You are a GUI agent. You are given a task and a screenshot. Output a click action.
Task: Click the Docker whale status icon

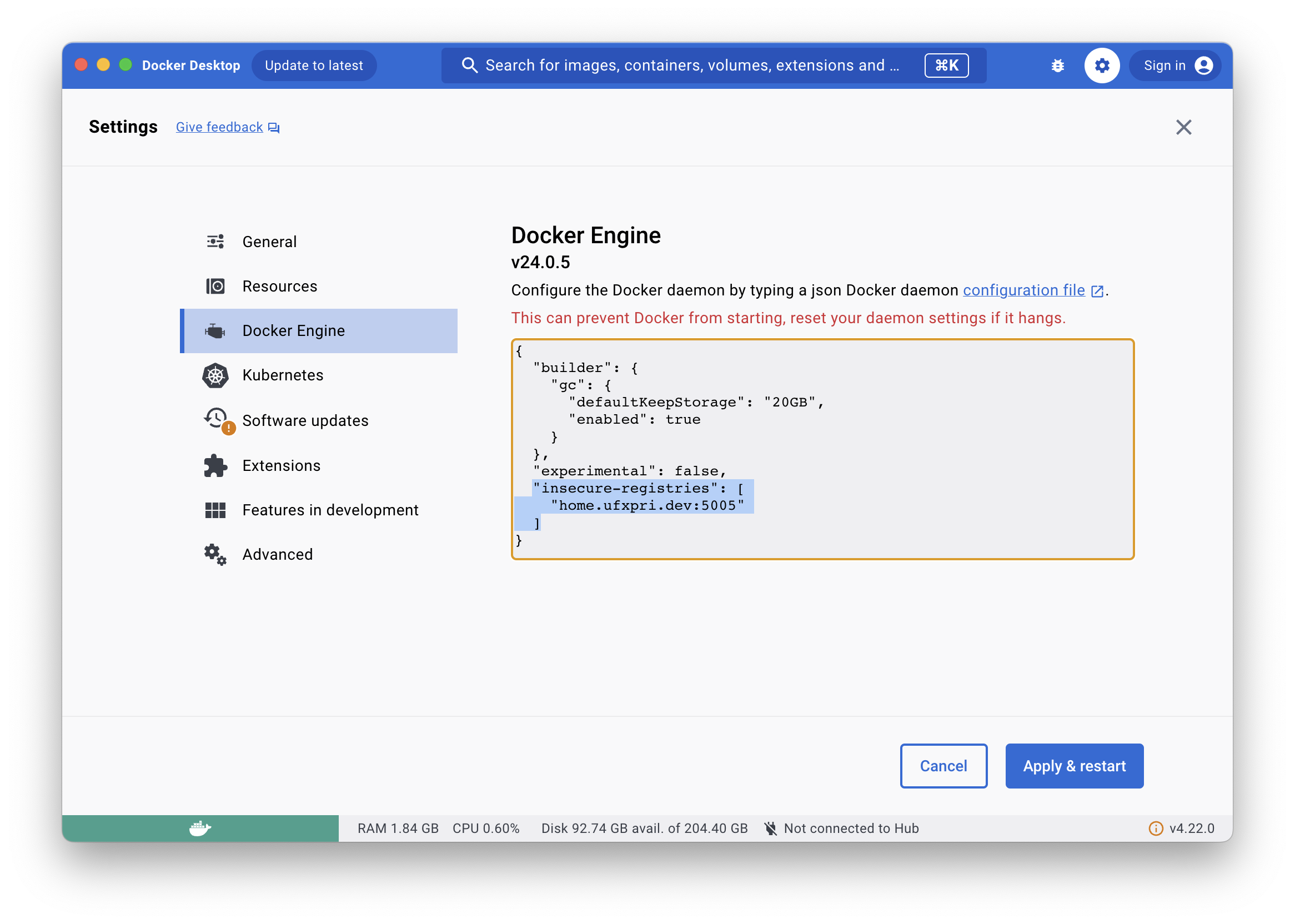pos(200,828)
